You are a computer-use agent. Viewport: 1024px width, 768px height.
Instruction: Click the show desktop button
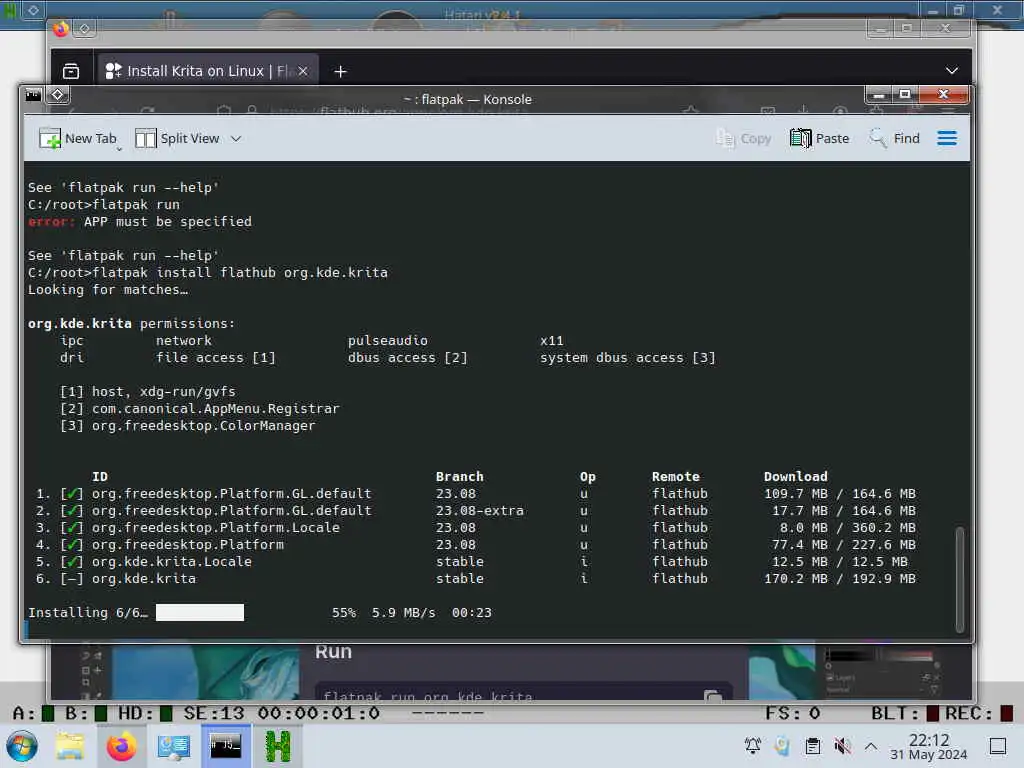point(998,746)
